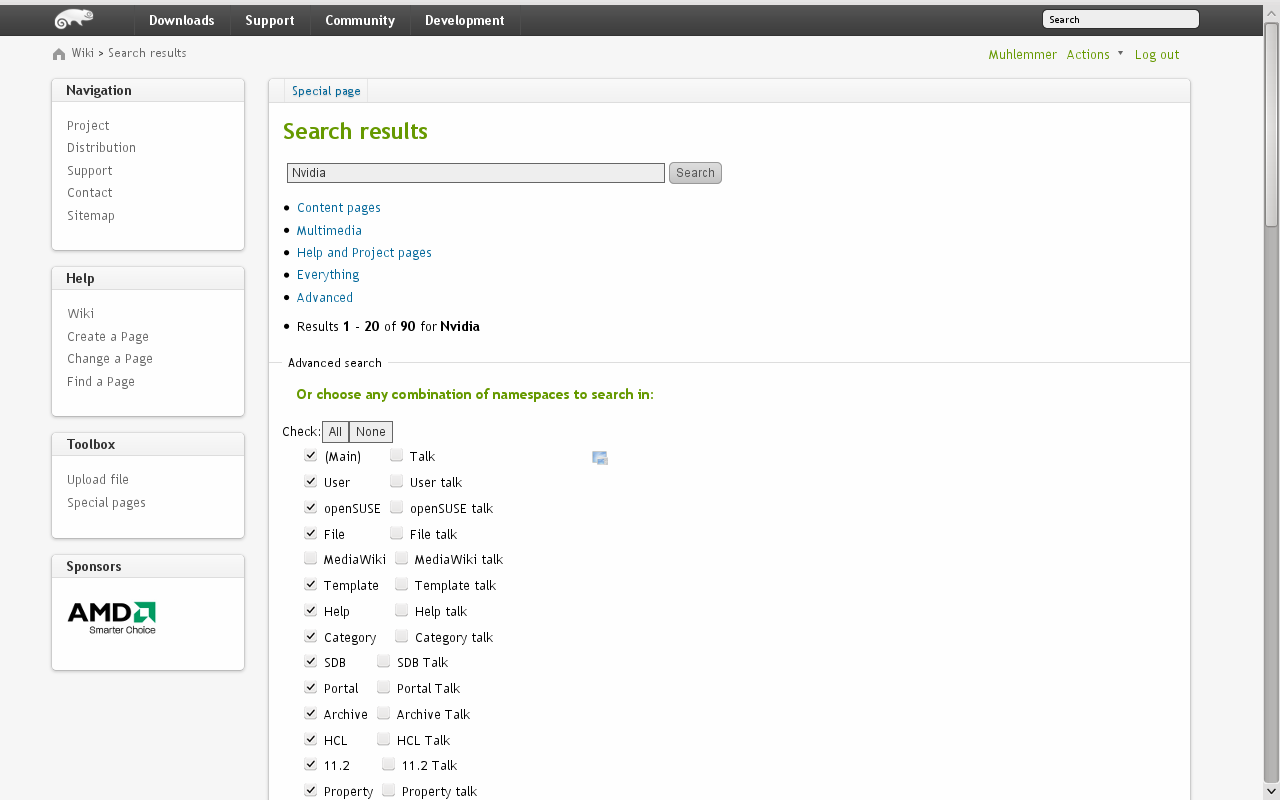This screenshot has height=800, width=1280.
Task: Open the Development menu
Action: [465, 20]
